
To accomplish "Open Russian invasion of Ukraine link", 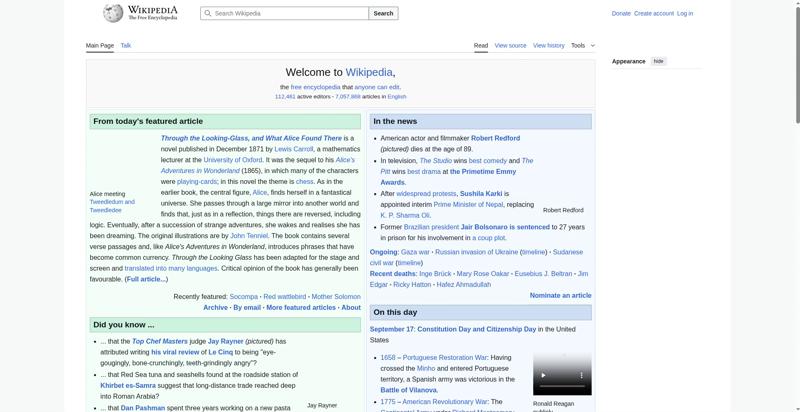I will 477,252.
